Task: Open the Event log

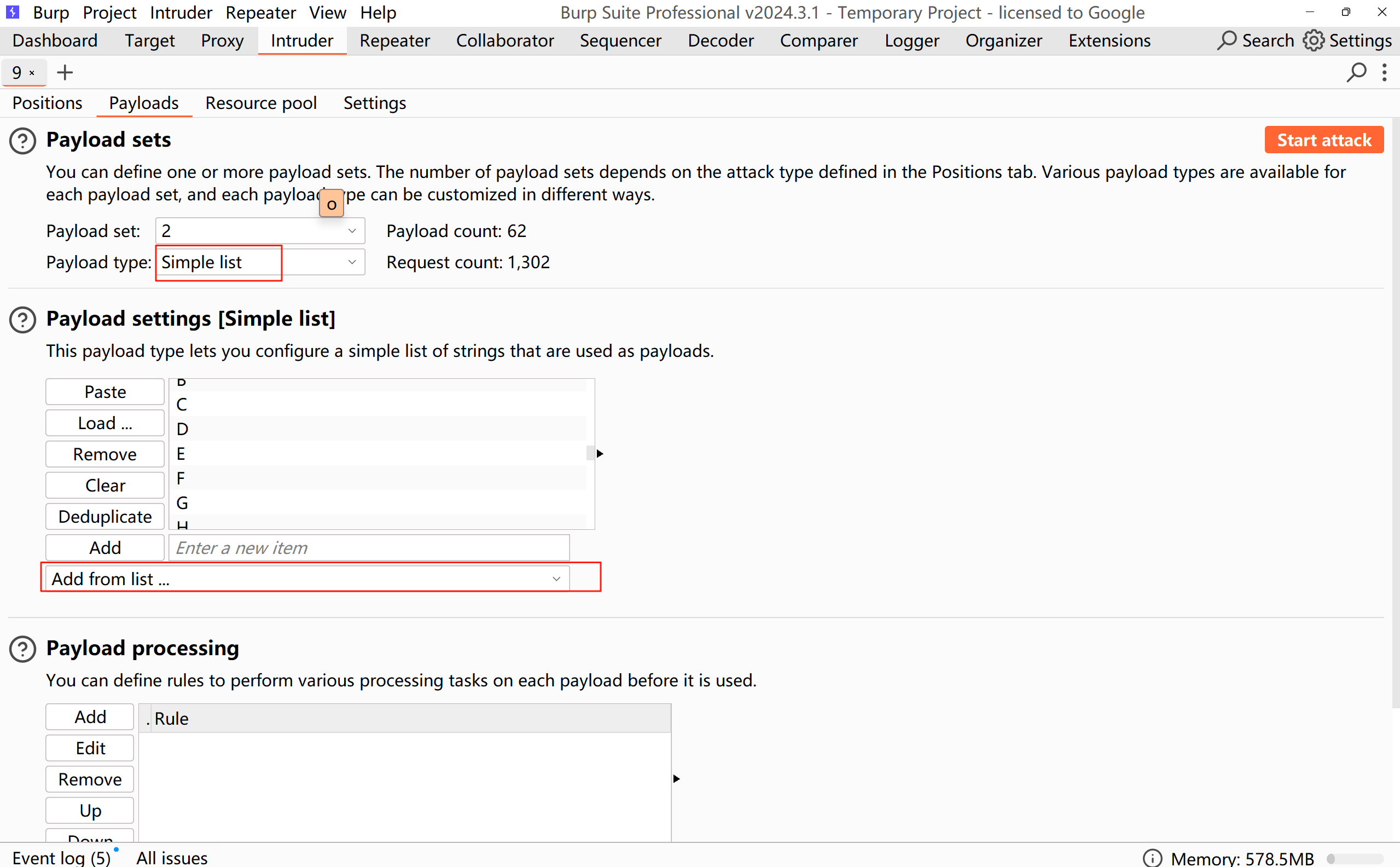Action: [61, 858]
